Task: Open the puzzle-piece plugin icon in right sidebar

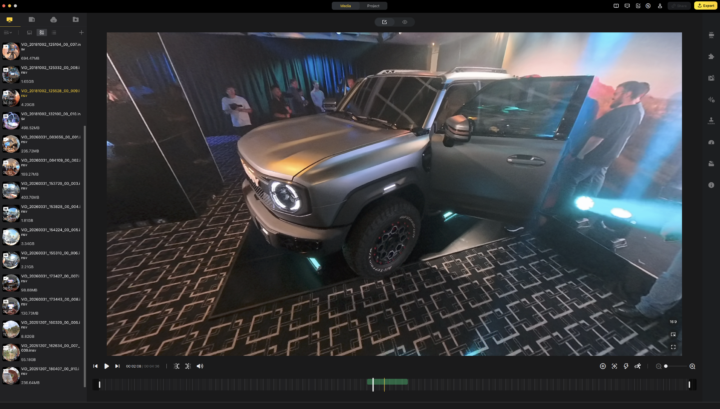Action: tap(711, 56)
